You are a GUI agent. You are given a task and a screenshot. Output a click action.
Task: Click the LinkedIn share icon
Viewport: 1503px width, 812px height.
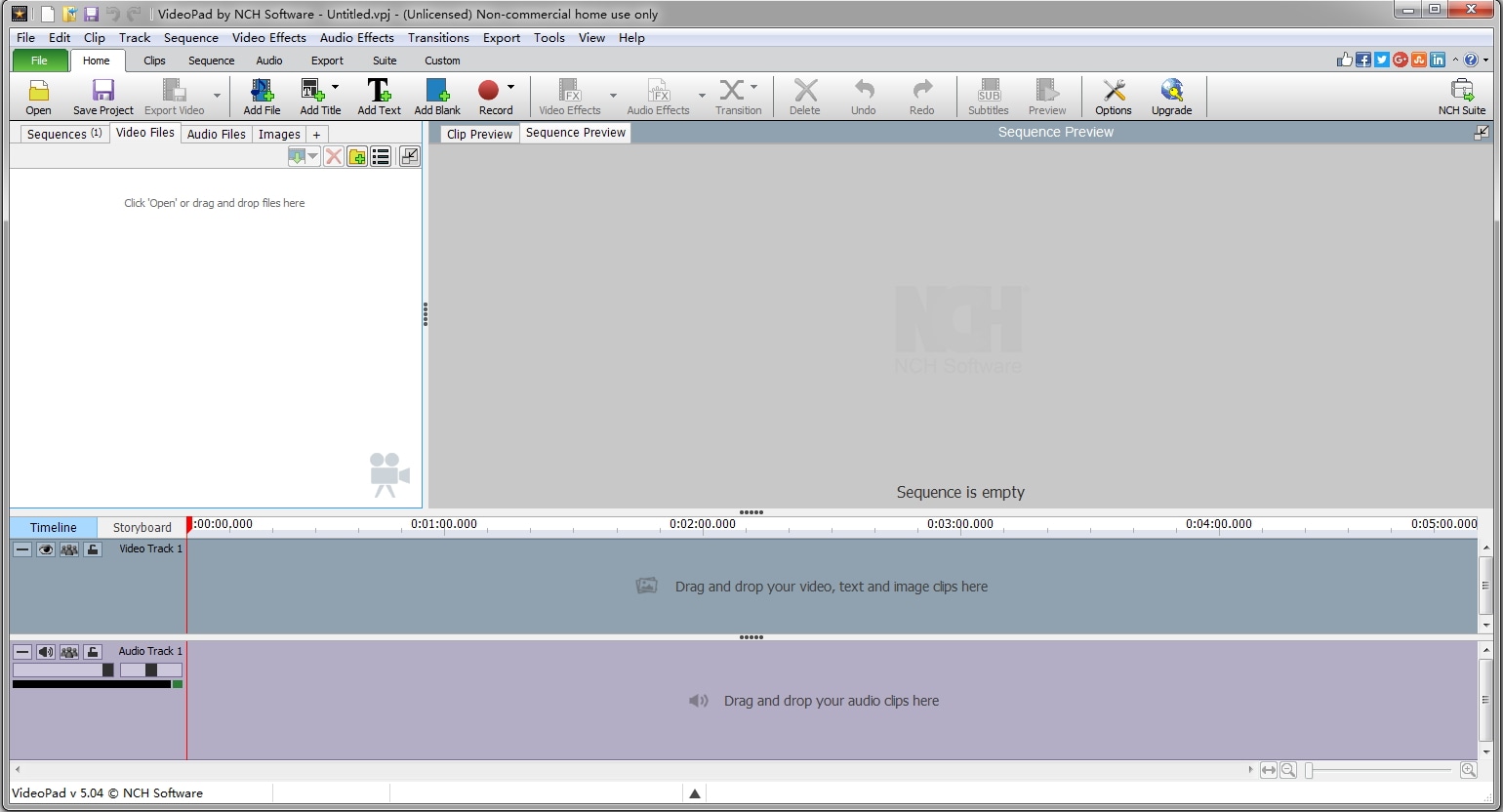tap(1438, 60)
